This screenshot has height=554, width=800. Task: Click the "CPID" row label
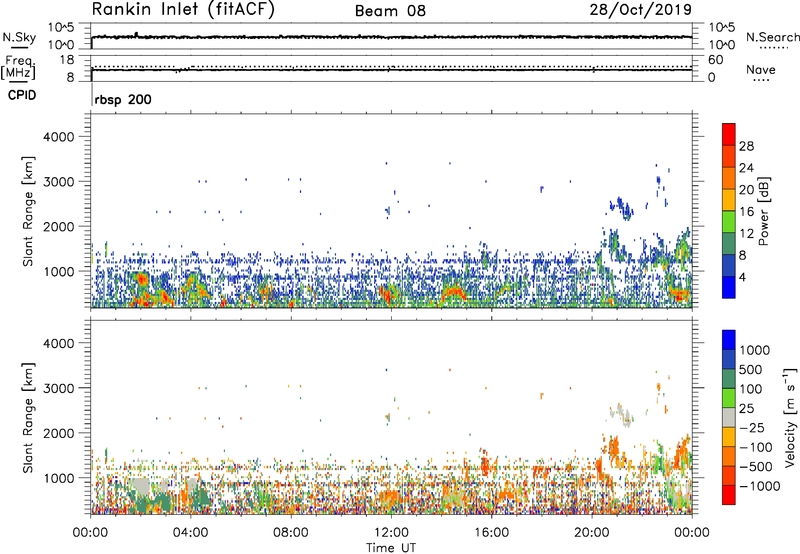coord(22,95)
